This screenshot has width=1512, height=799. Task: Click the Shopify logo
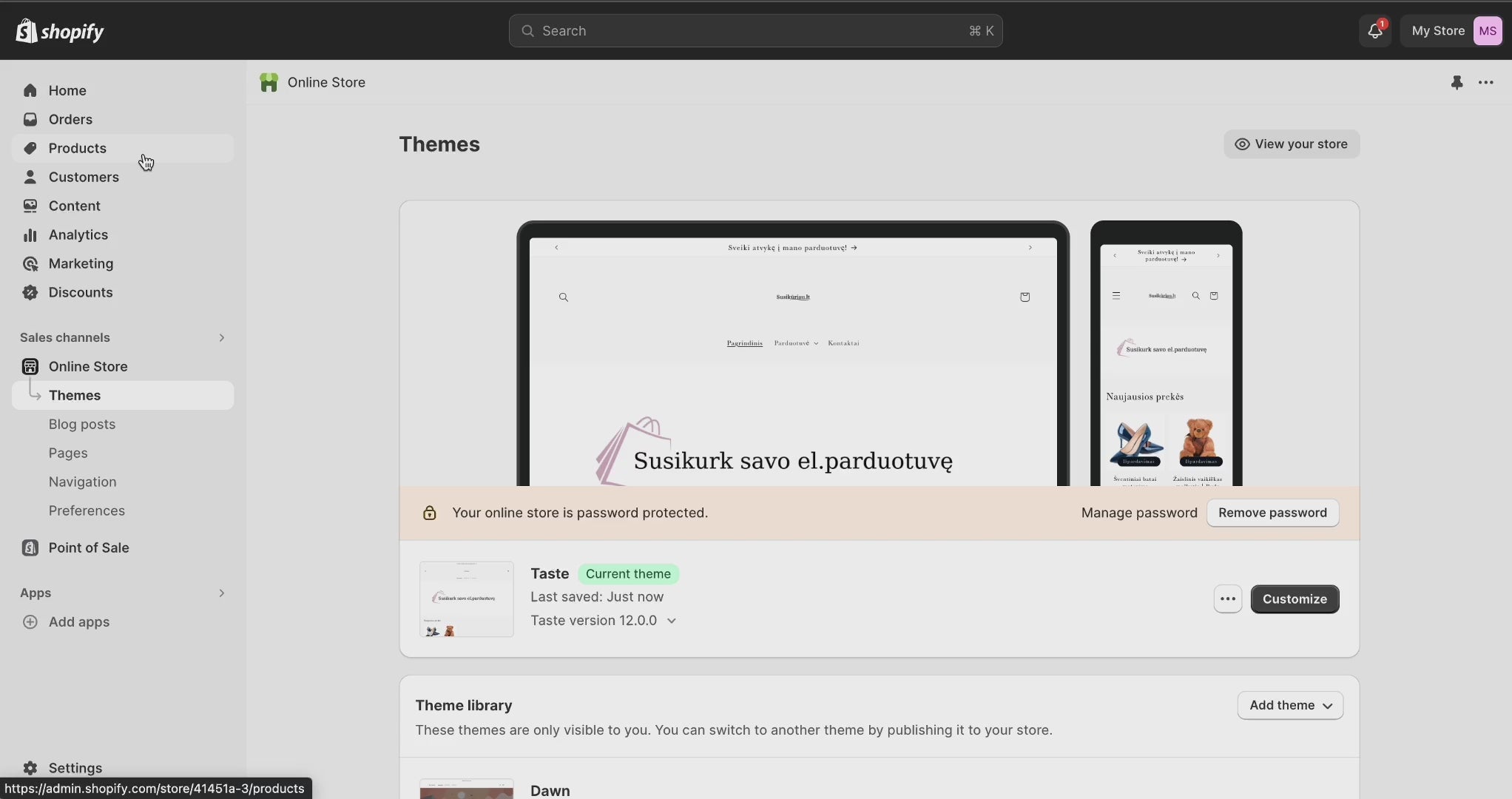coord(59,31)
